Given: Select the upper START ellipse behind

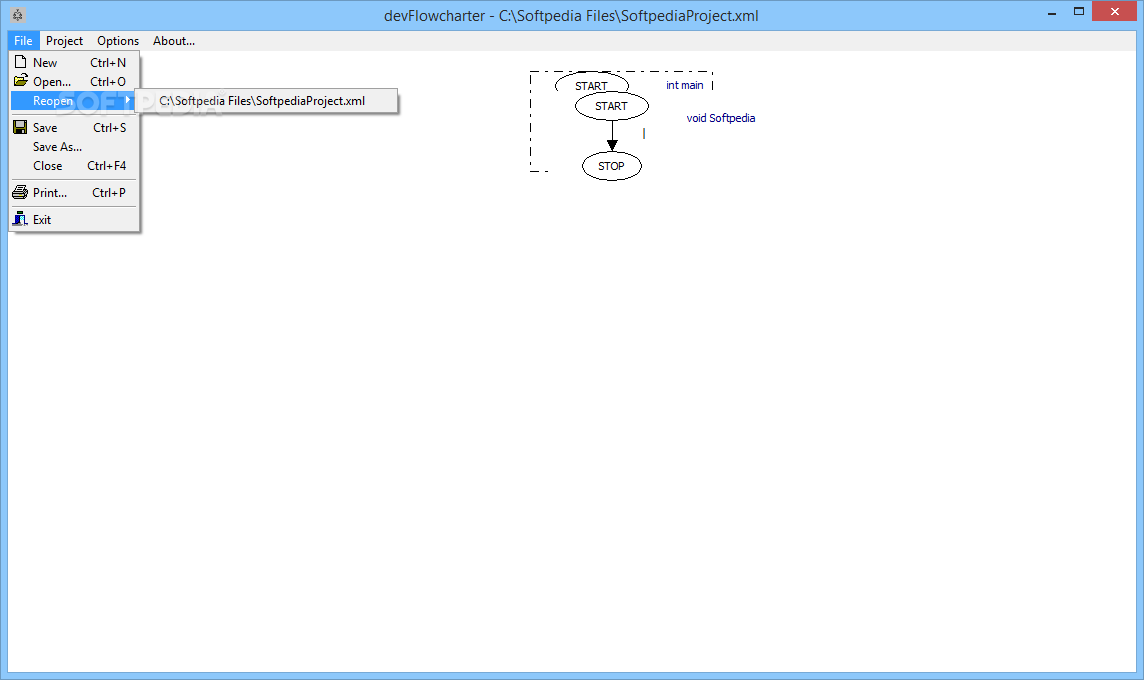Looking at the screenshot, I should 592,82.
